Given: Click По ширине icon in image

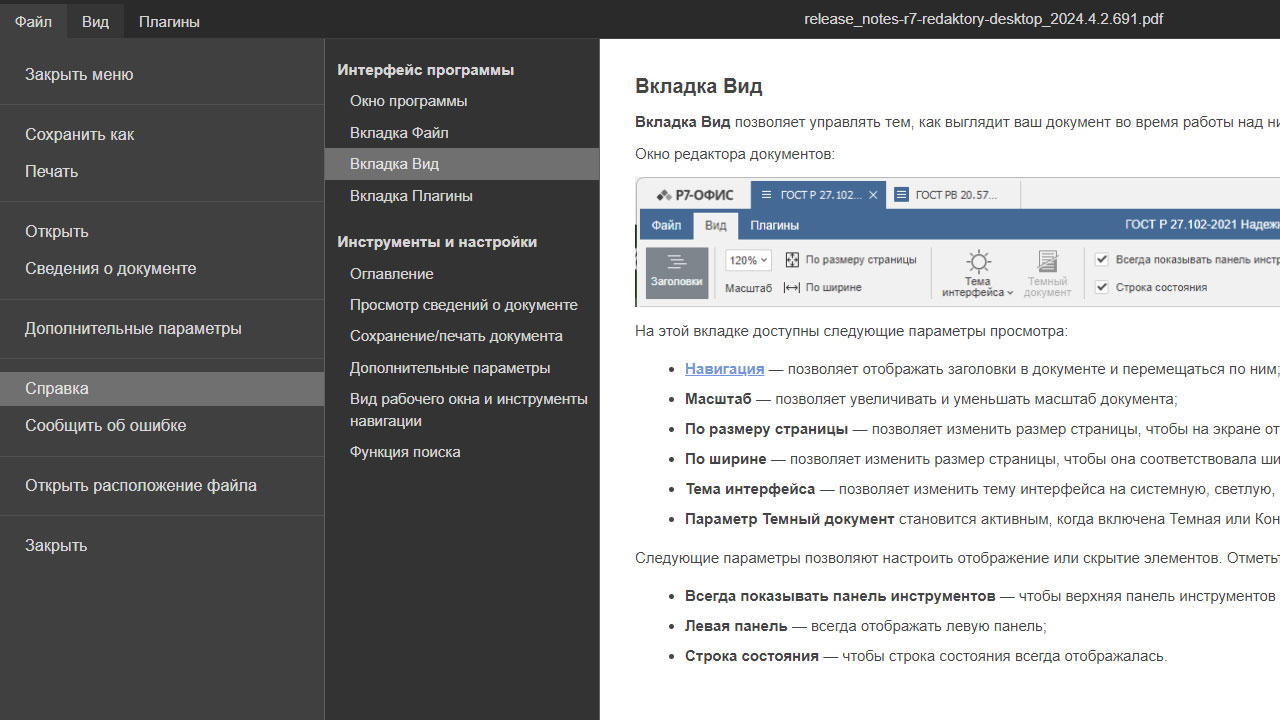Looking at the screenshot, I should point(792,287).
